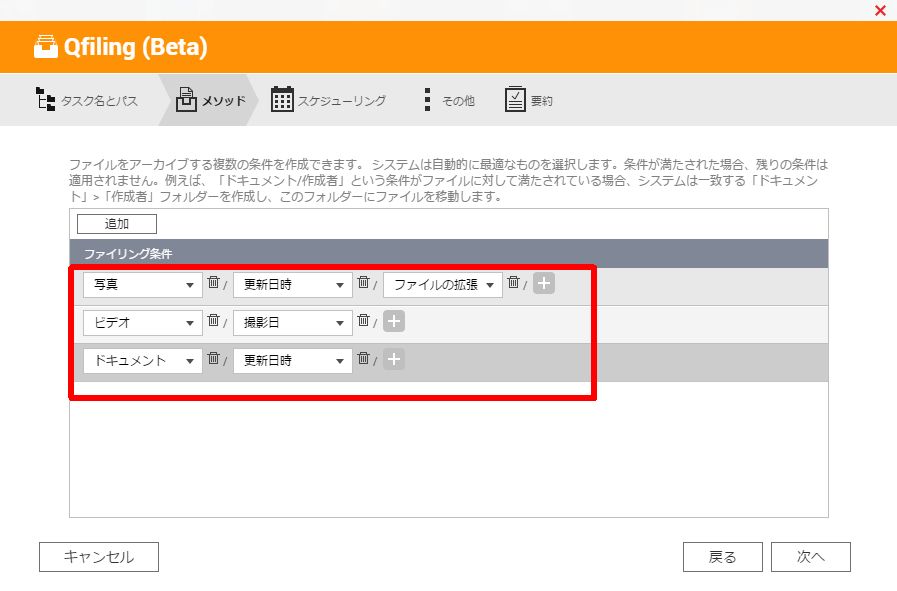897x591 pixels.
Task: Add a sub-condition with plus in the ビデオ row
Action: click(x=394, y=322)
